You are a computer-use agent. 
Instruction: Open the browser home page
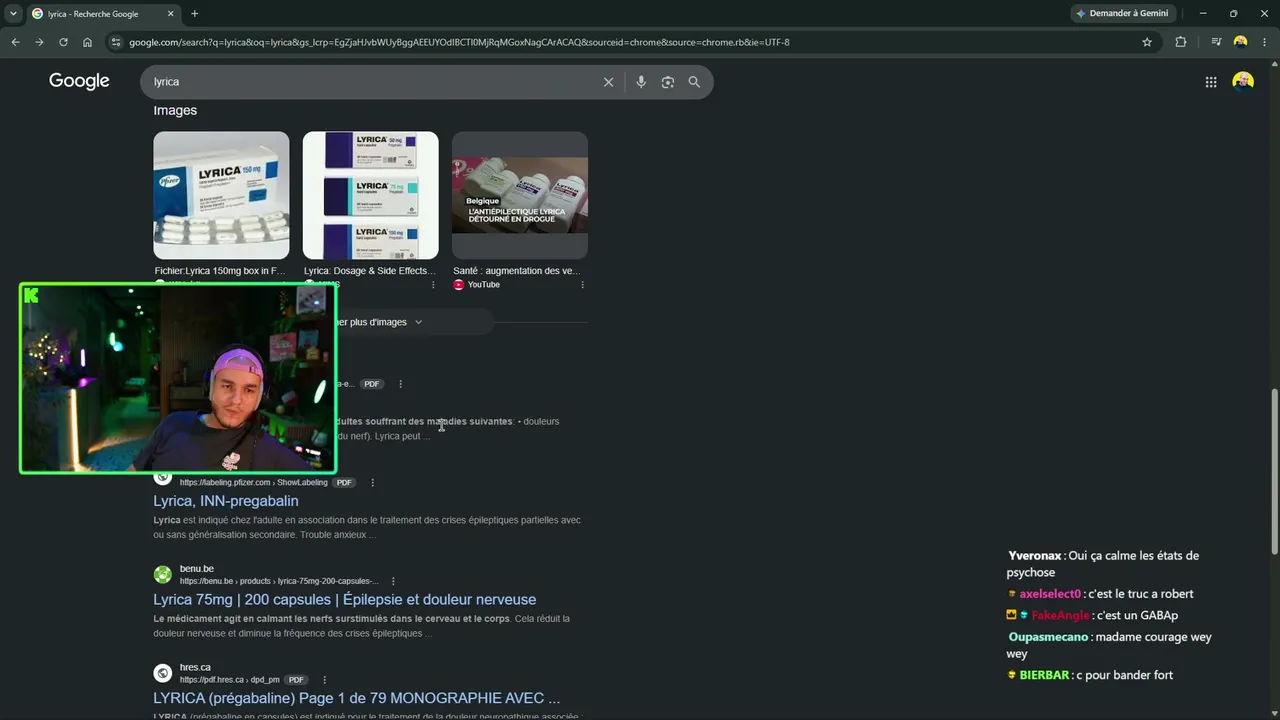click(x=88, y=42)
